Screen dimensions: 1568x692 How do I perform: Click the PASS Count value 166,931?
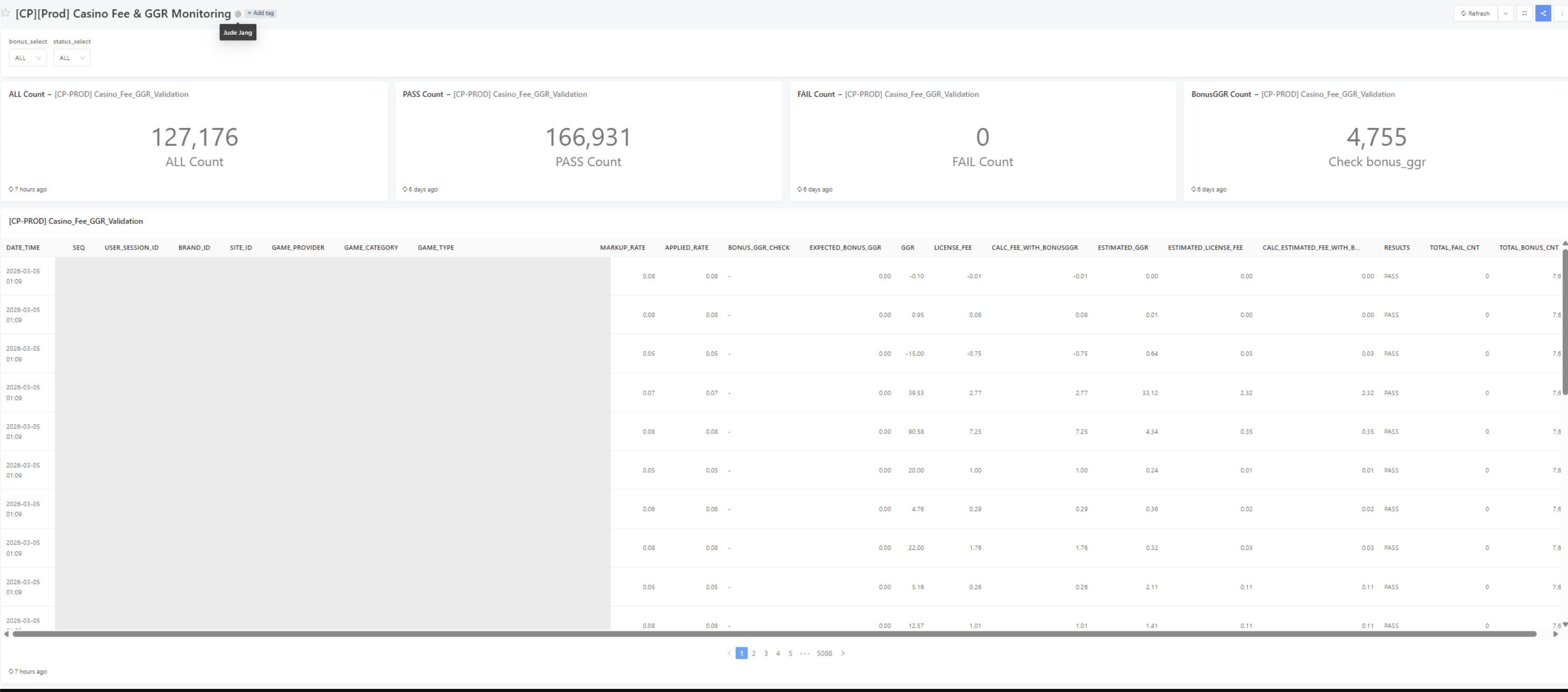click(x=588, y=137)
